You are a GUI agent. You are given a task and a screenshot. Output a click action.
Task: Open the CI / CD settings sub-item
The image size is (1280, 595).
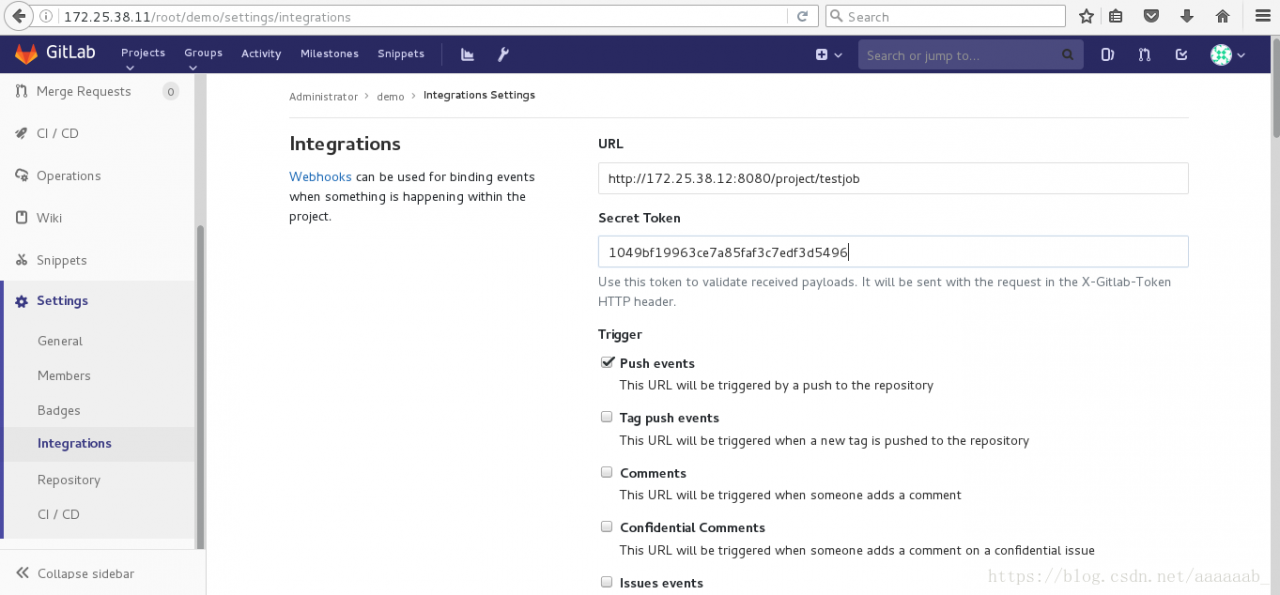58,514
